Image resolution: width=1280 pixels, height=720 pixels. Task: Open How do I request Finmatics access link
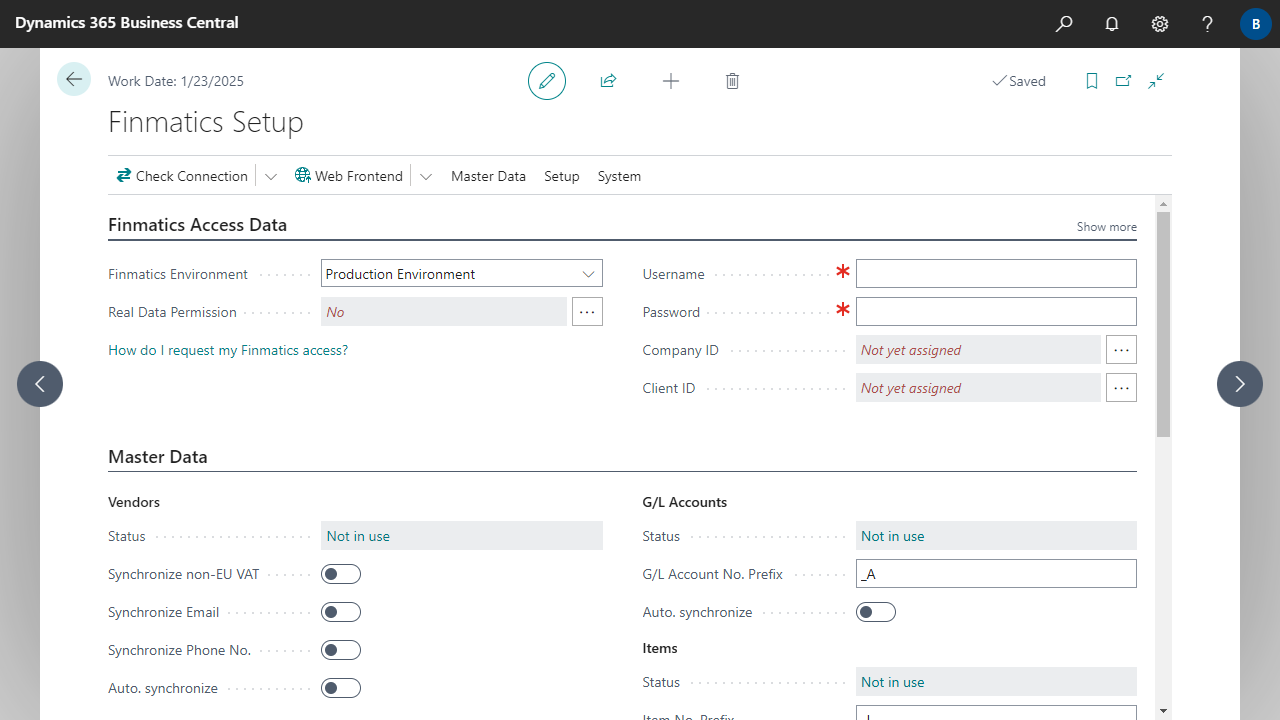coord(228,350)
